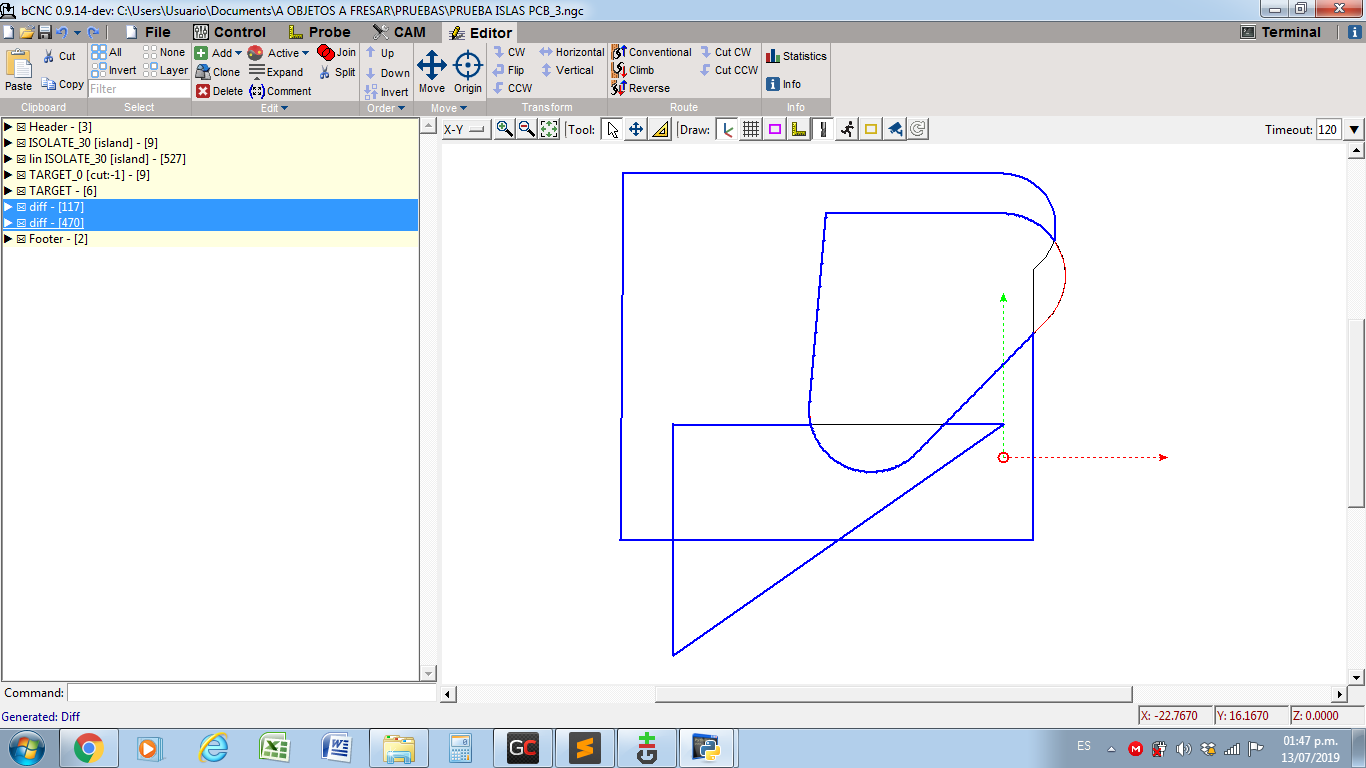Activate the ruler triangle tool
Image resolution: width=1366 pixels, height=768 pixels.
660,129
